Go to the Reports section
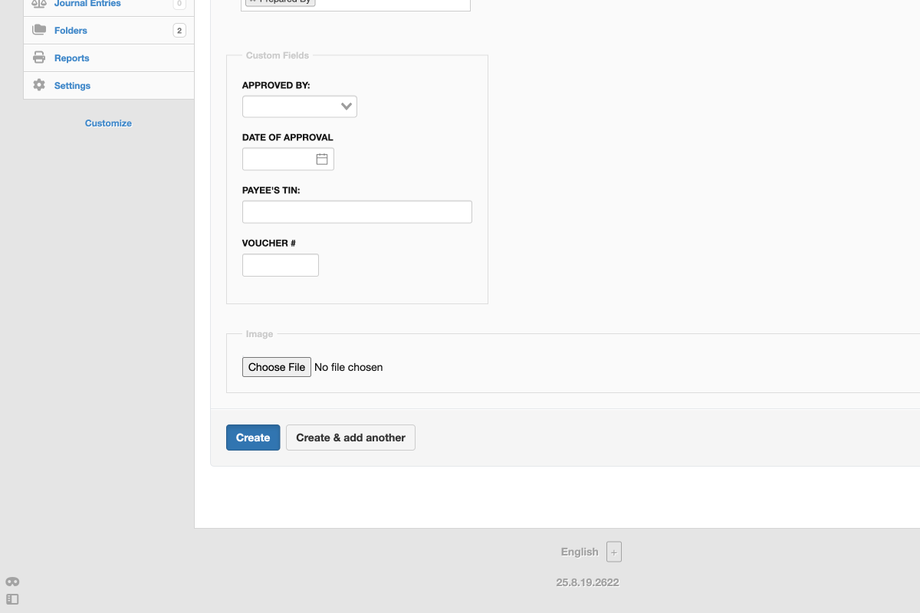The width and height of the screenshot is (920, 613). tap(72, 58)
